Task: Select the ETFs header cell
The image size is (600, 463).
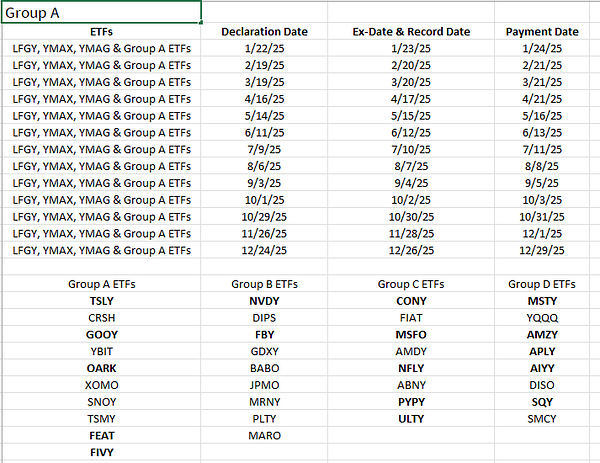Action: (x=101, y=31)
